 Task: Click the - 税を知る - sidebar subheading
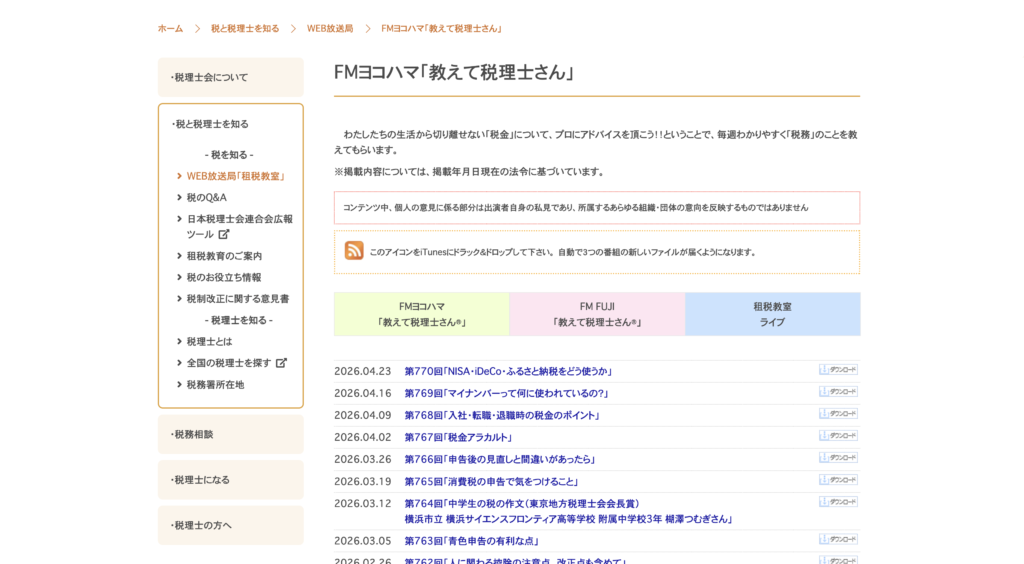(229, 155)
